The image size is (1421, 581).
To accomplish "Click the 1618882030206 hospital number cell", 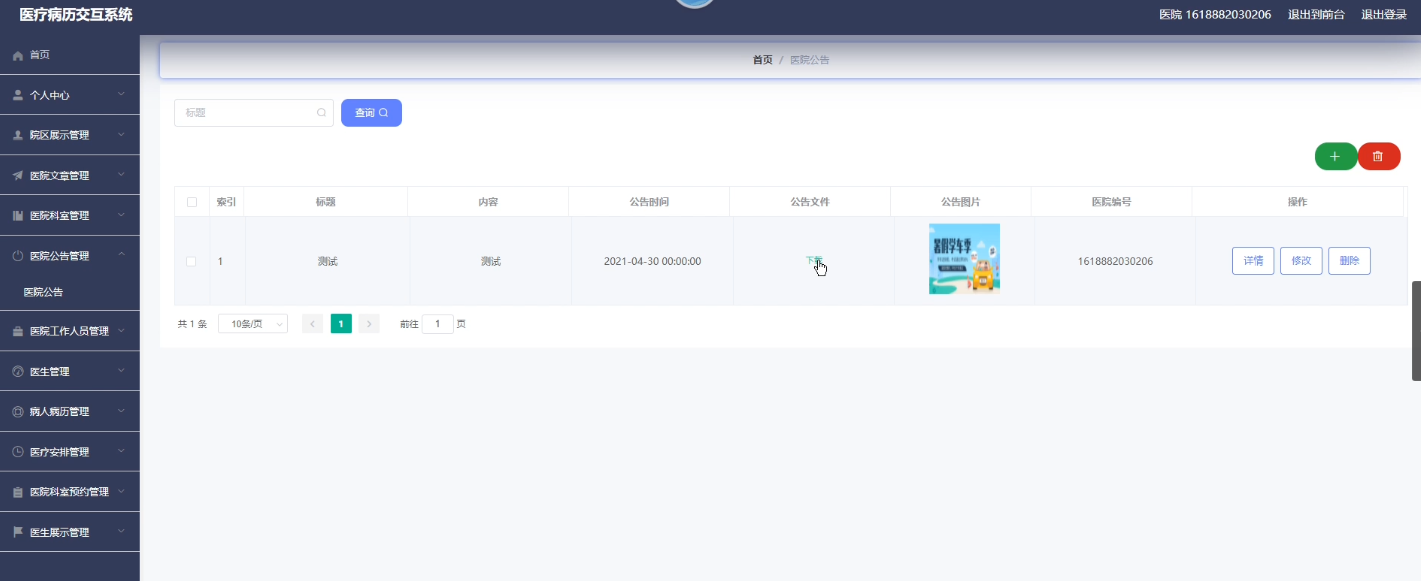I will coord(1115,261).
